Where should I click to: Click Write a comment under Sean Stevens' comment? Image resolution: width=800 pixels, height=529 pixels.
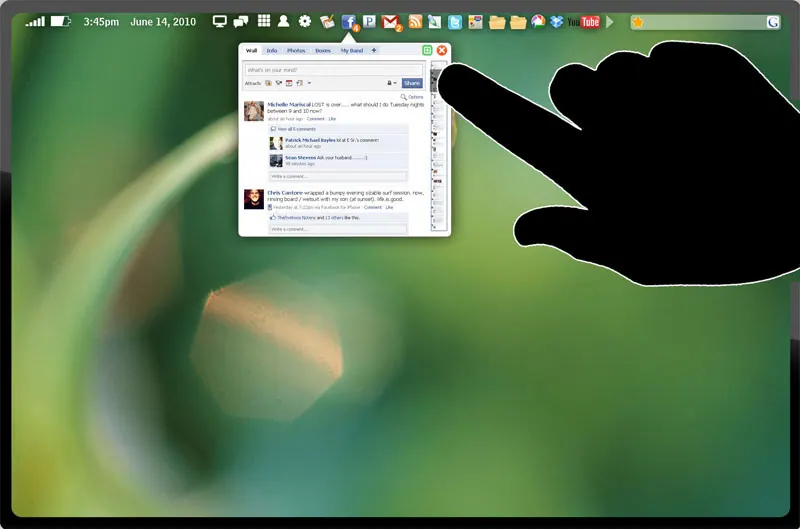coord(338,177)
